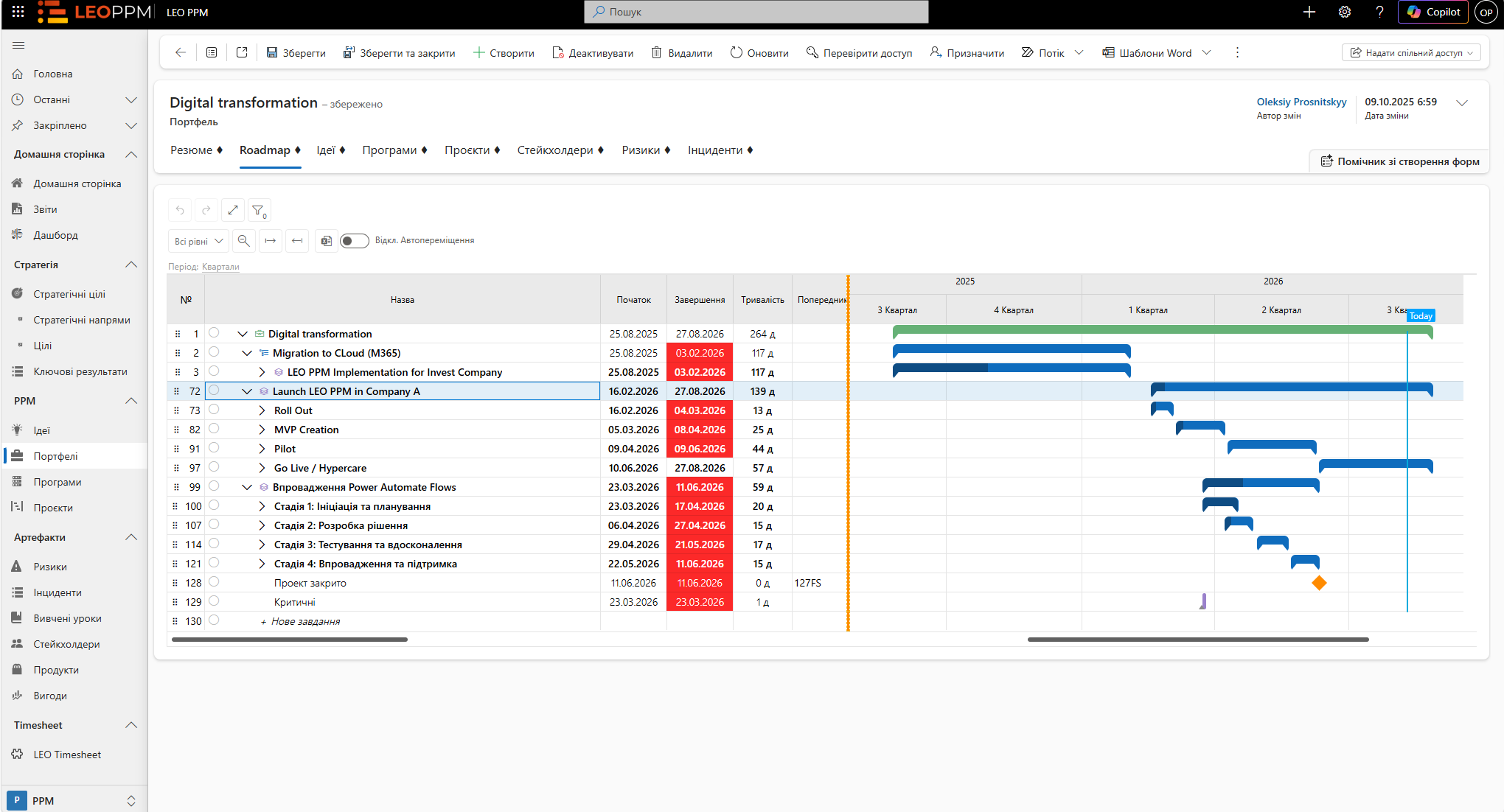Collapse Migration to CLoud (M365) row
The height and width of the screenshot is (812, 1504).
click(247, 353)
